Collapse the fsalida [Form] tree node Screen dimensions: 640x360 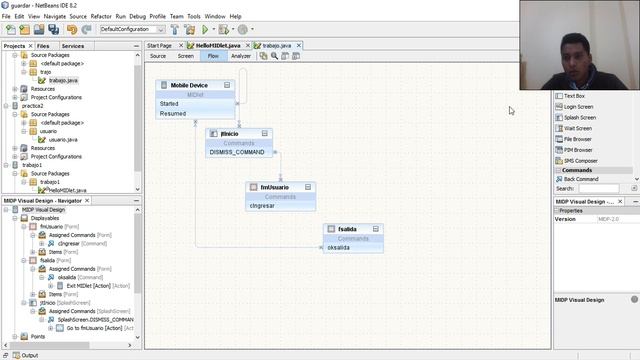[24, 260]
